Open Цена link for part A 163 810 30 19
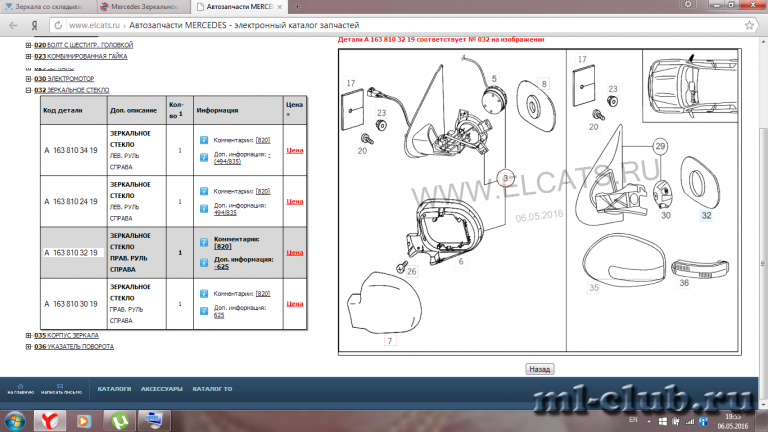Screen dimensions: 768x432 point(295,304)
